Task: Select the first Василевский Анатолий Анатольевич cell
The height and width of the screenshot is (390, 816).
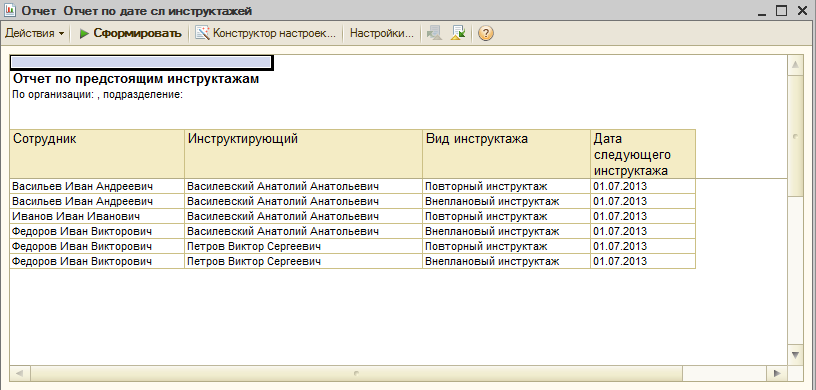Action: point(303,186)
